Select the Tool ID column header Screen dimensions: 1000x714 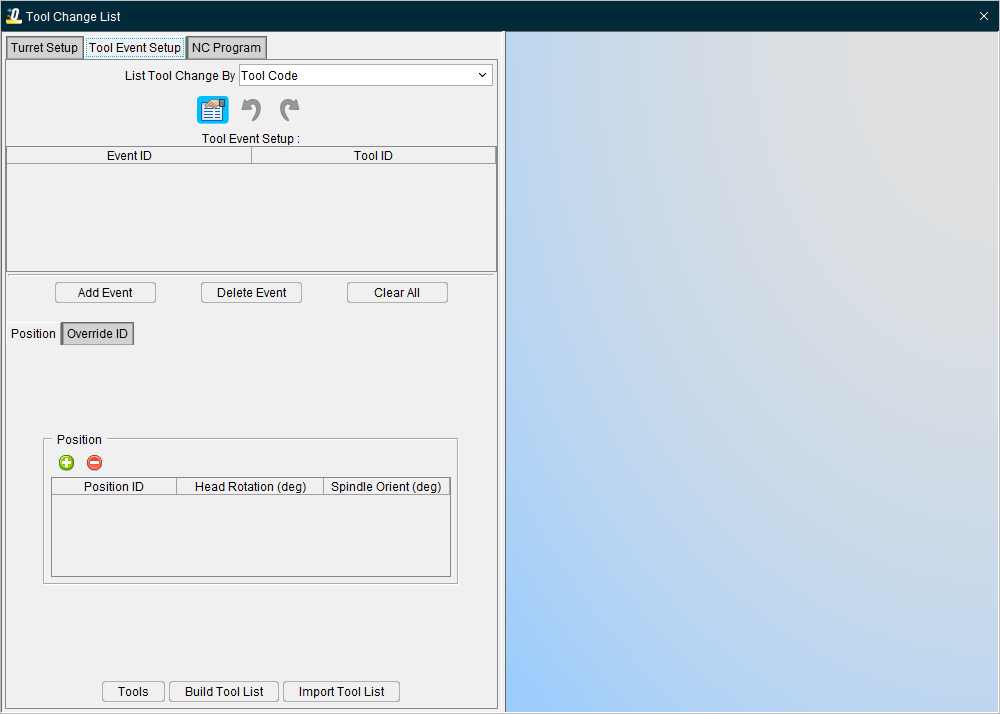(373, 156)
